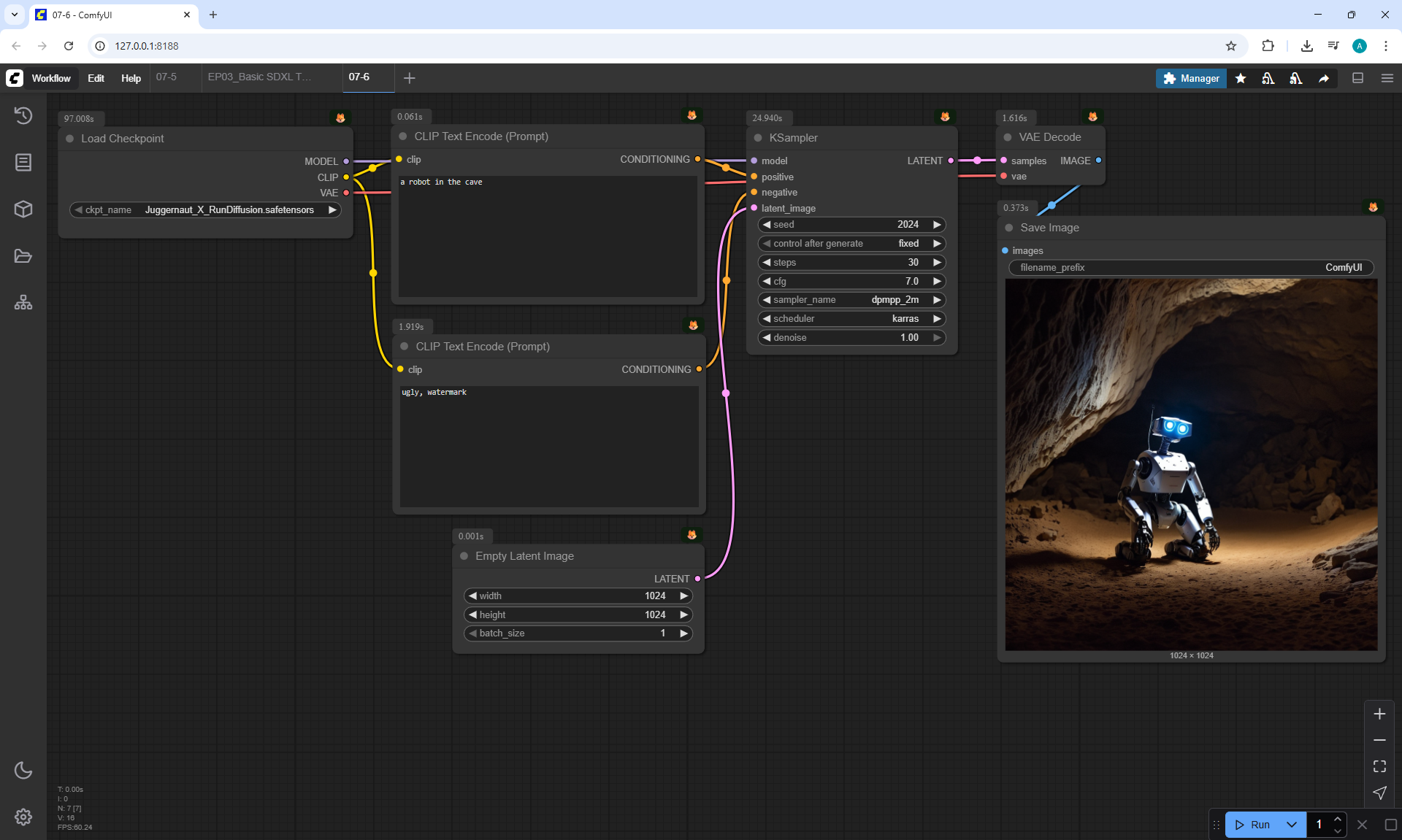This screenshot has width=1402, height=840.
Task: Click the Run button
Action: pyautogui.click(x=1254, y=825)
